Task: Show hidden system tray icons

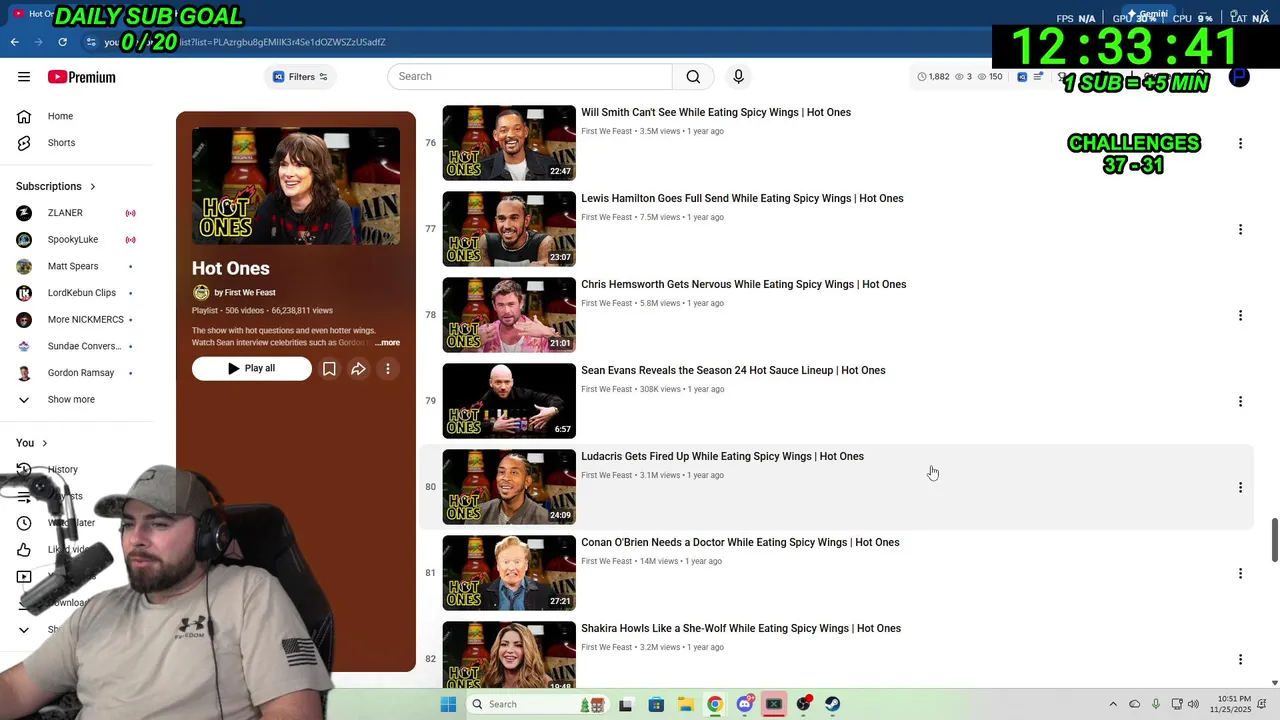Action: (1113, 704)
